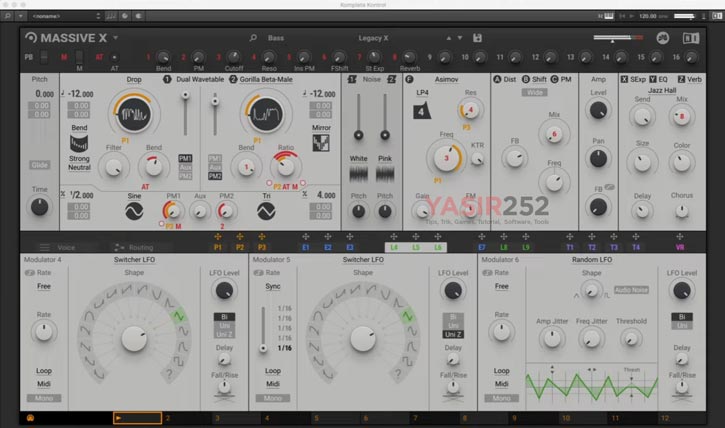Open the Drop wavetable category menu
This screenshot has width=725, height=428.
(x=134, y=79)
